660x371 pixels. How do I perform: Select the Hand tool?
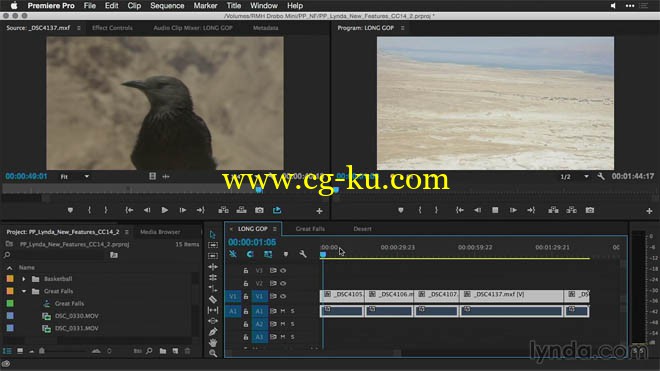pyautogui.click(x=213, y=343)
